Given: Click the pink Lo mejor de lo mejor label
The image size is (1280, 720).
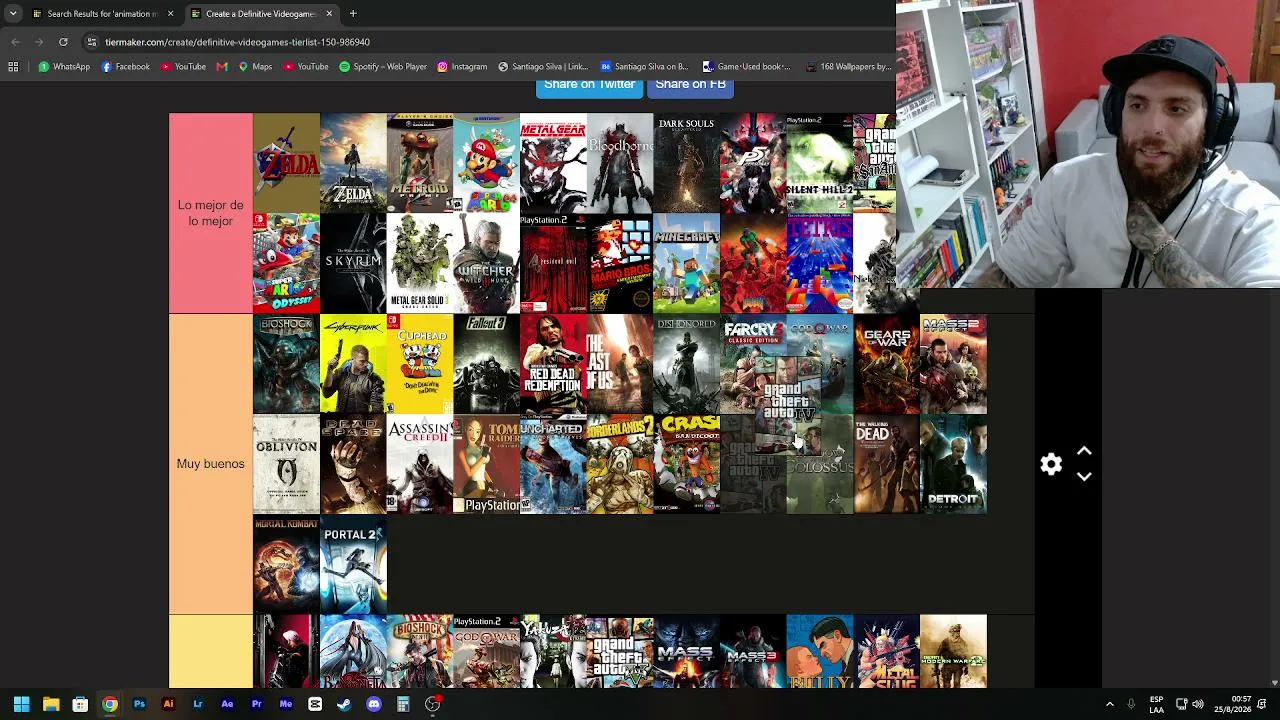Looking at the screenshot, I should tap(210, 213).
